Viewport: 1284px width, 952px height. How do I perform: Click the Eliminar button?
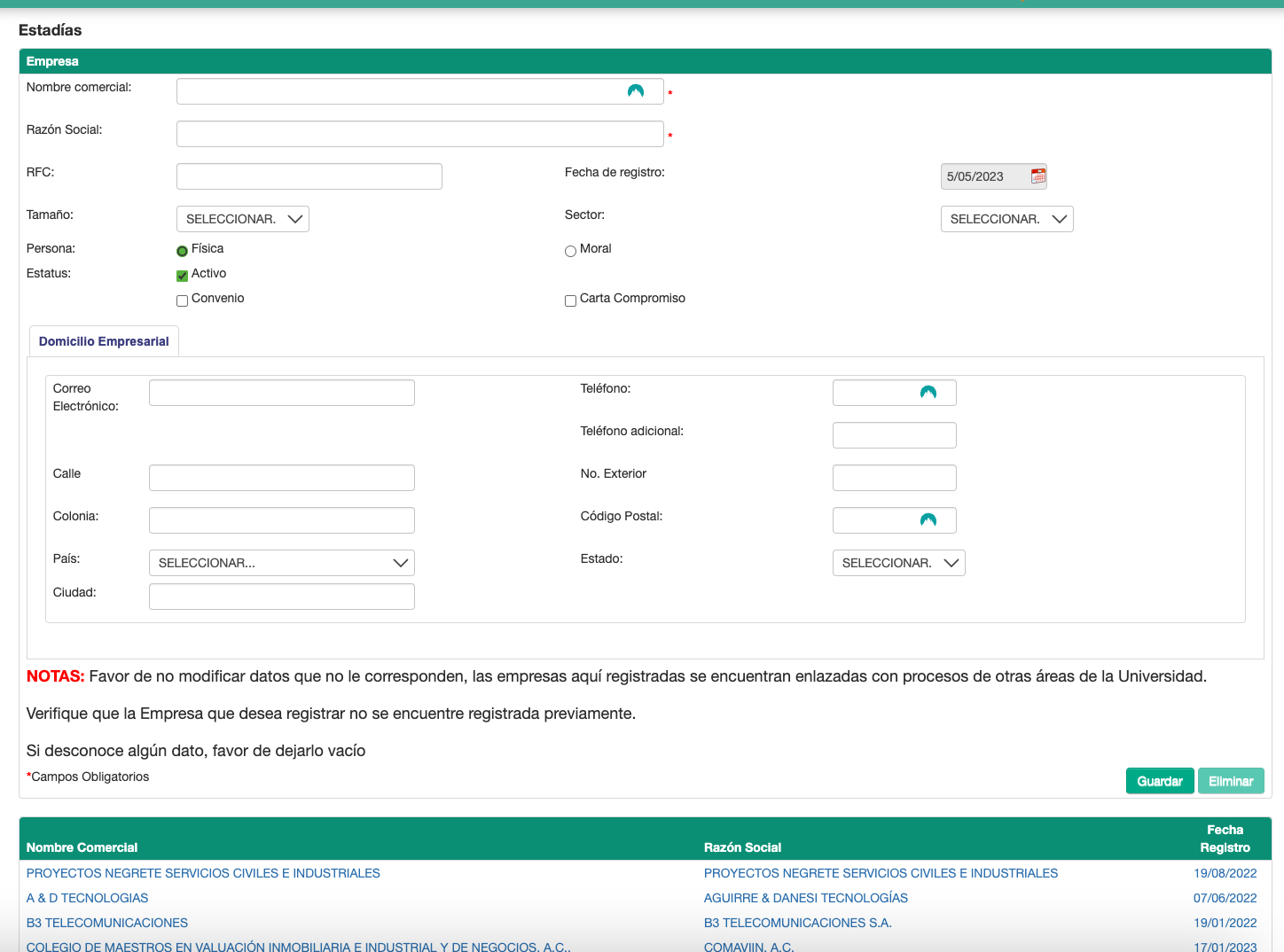click(1230, 781)
